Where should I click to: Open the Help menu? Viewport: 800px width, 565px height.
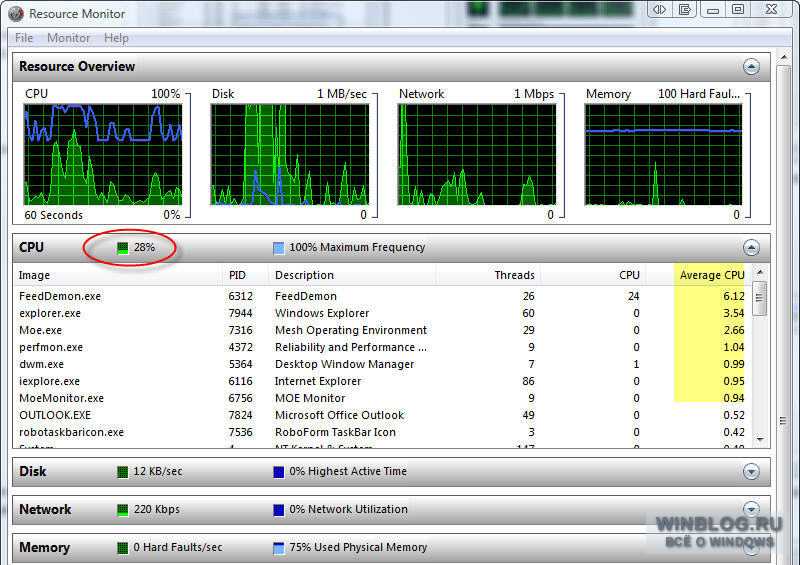point(116,38)
